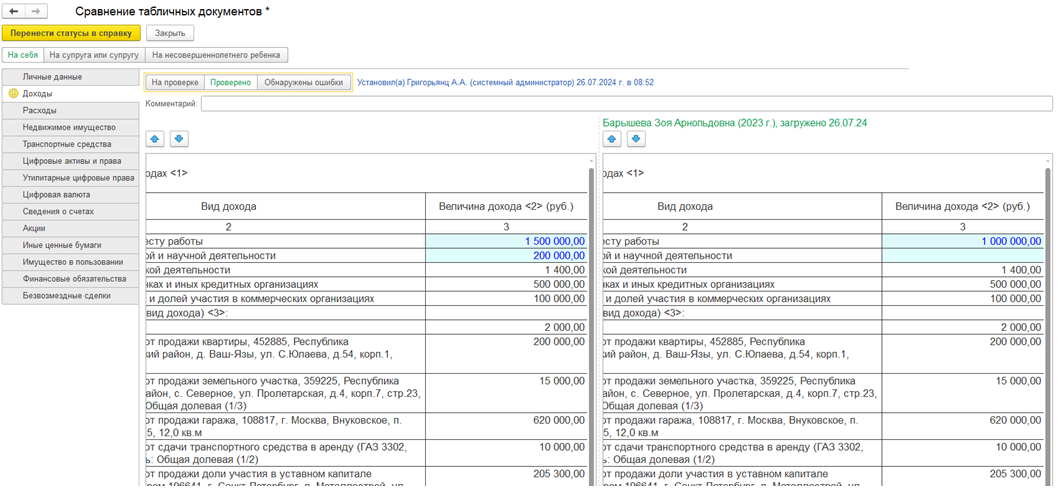Click down arrow above right table

pyautogui.click(x=636, y=139)
